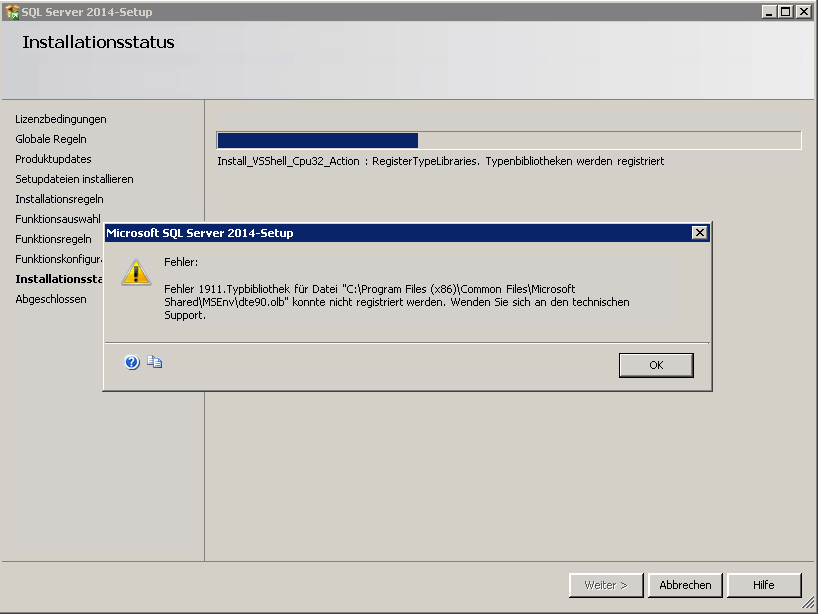Go to Produktupdates step
The height and width of the screenshot is (614, 818).
pyautogui.click(x=53, y=159)
